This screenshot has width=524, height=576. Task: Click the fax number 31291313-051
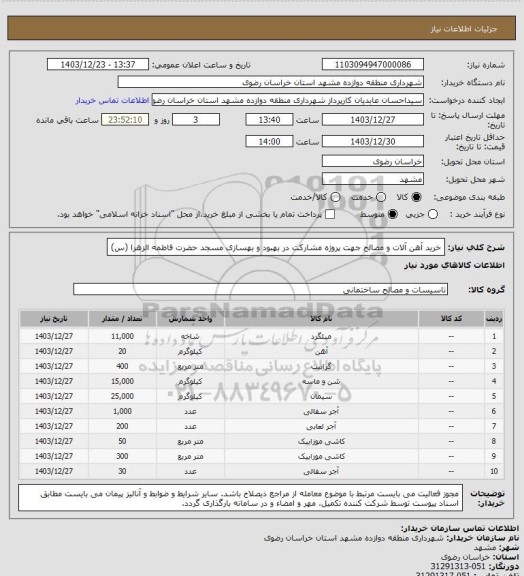458,566
